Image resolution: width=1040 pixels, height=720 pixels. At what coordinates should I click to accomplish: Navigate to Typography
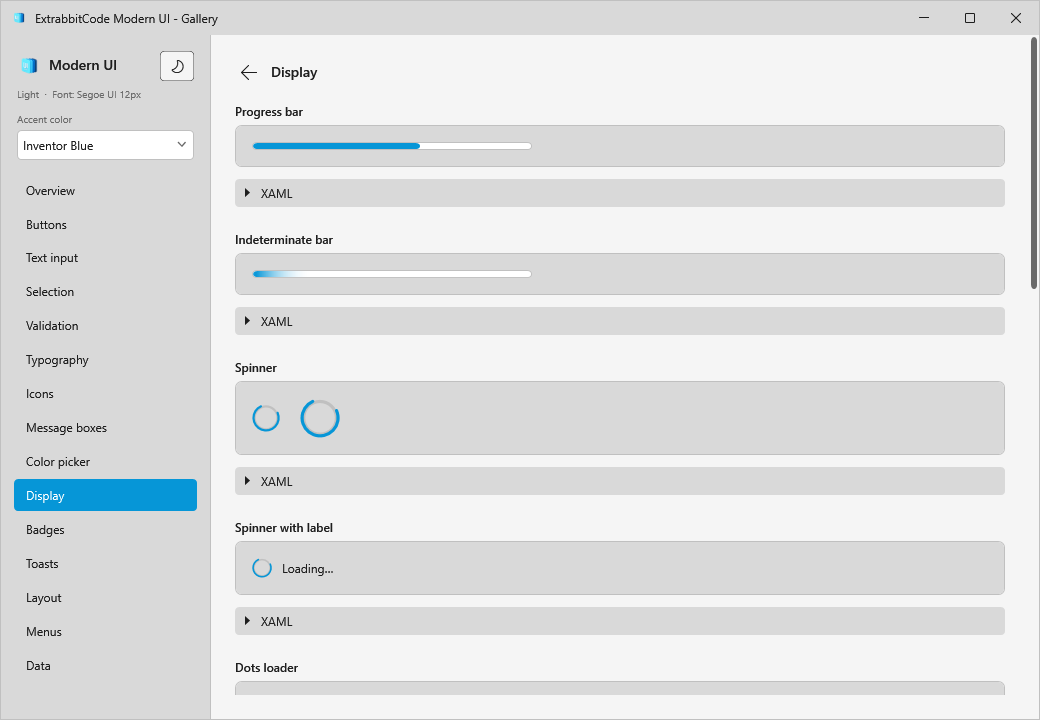[105, 360]
